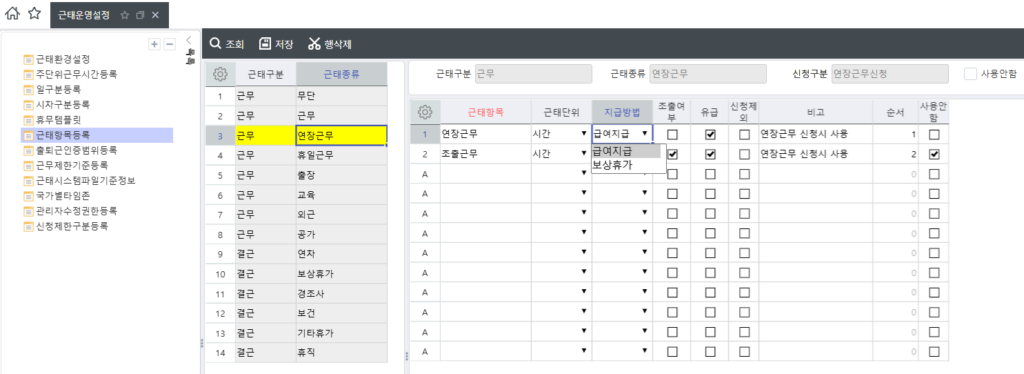
Task: Pop out 근태운영설정 tab window icon
Action: pos(140,14)
